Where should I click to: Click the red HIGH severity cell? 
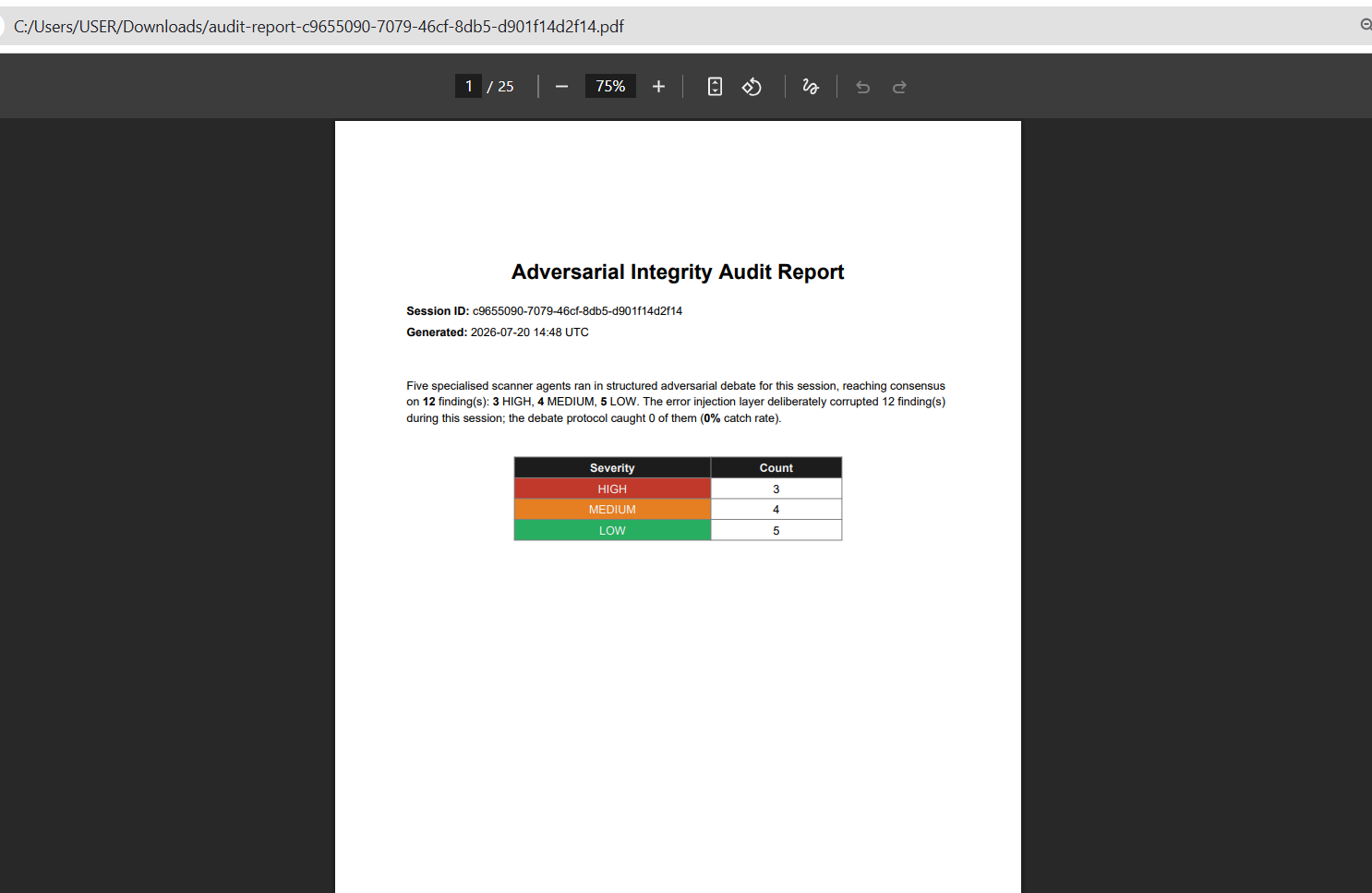pos(612,489)
